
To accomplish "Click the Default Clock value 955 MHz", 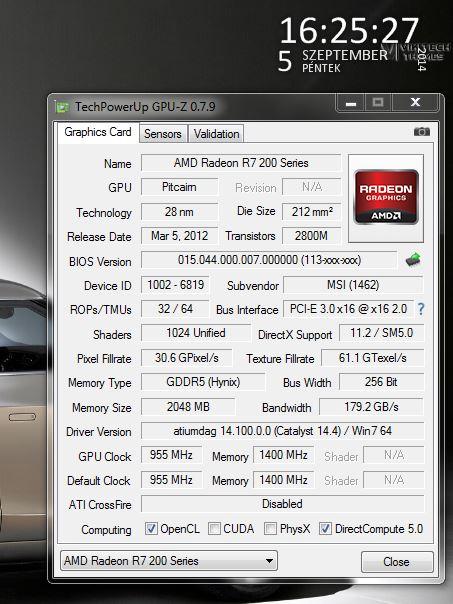I will click(171, 480).
